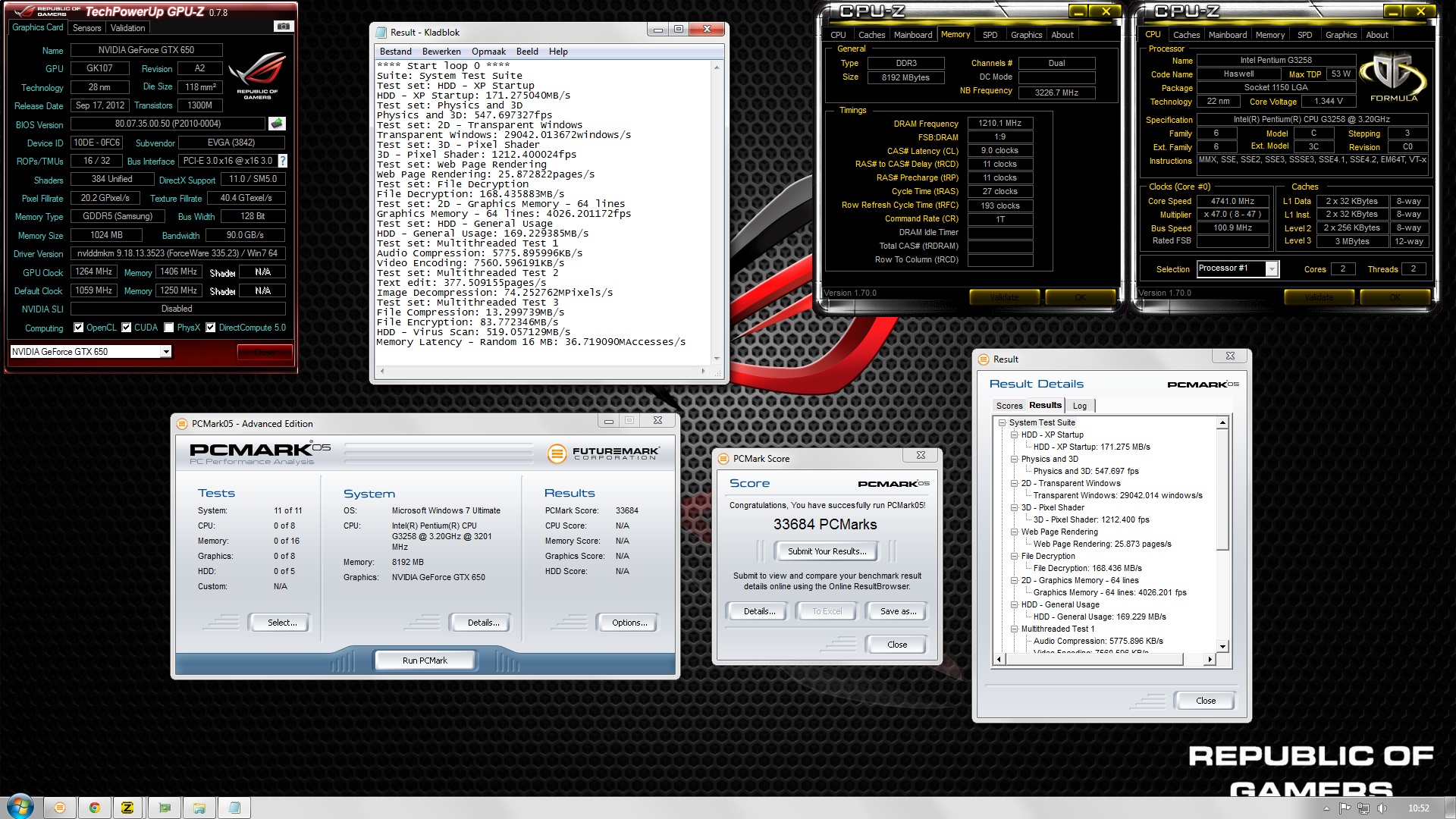The height and width of the screenshot is (819, 1456).
Task: Click the DRAM Frequency value field
Action: pyautogui.click(x=999, y=123)
